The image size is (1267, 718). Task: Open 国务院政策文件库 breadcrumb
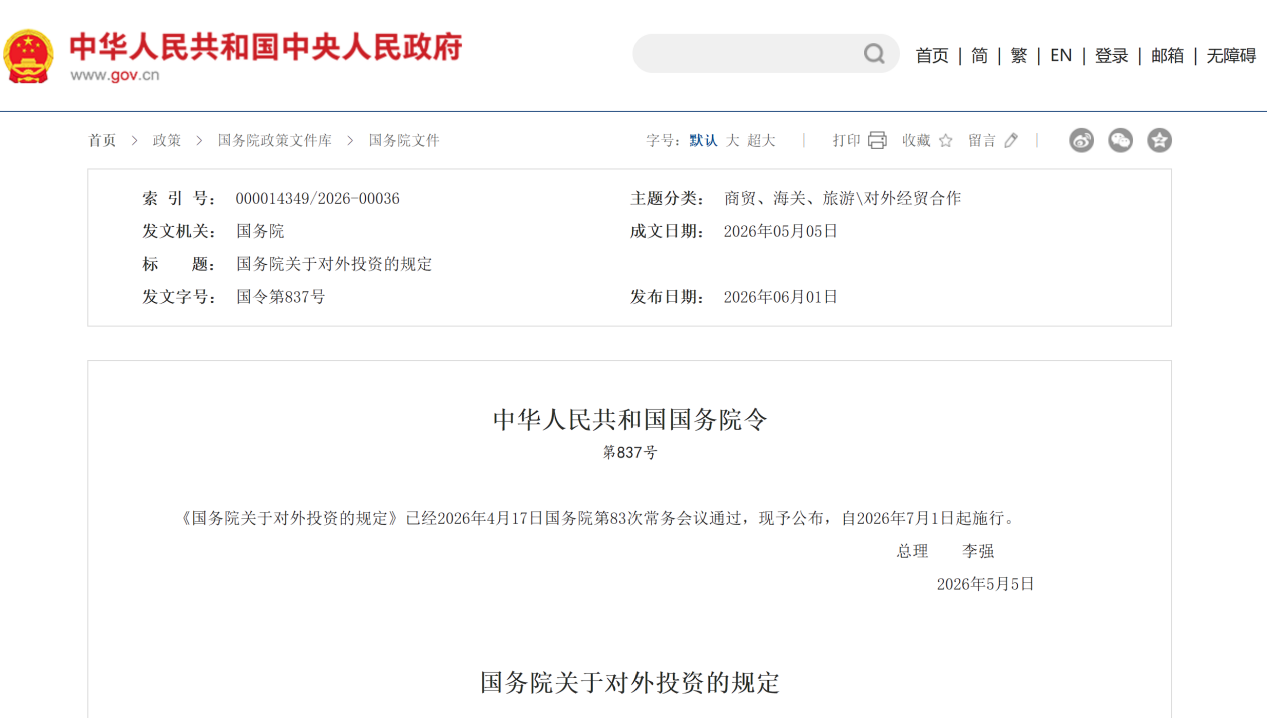275,140
